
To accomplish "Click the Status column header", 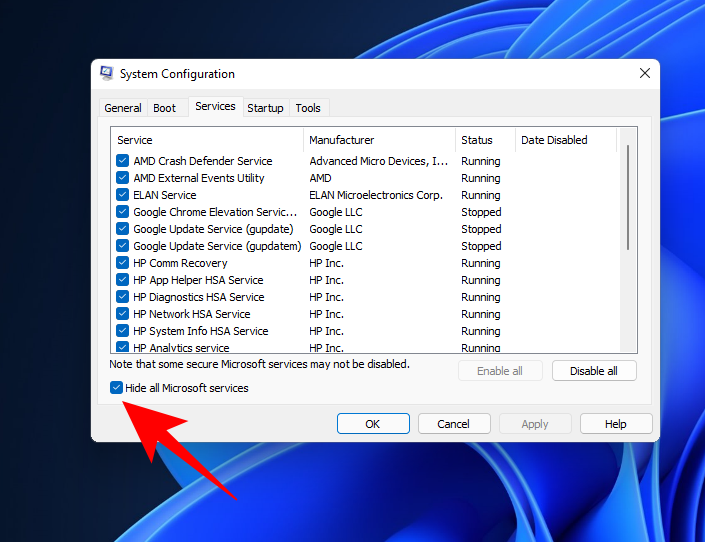I will (x=485, y=140).
